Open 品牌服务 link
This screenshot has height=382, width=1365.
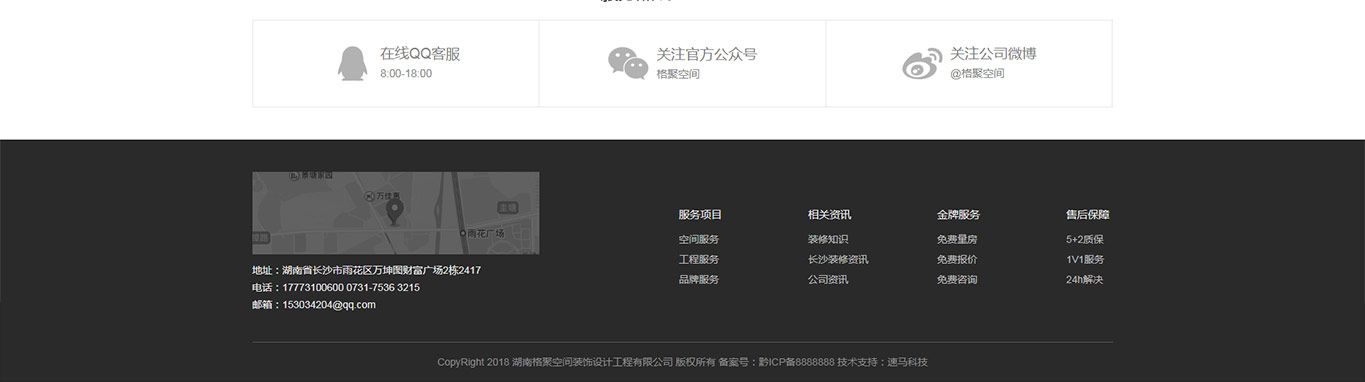click(x=699, y=279)
